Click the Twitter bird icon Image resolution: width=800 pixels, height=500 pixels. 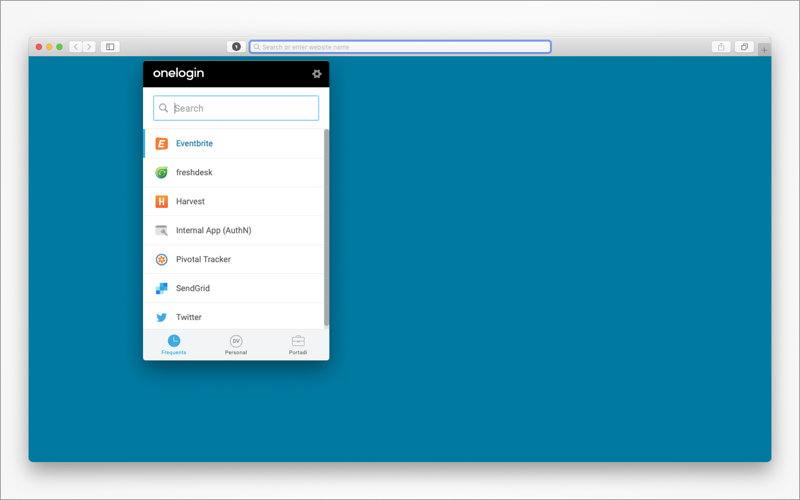click(161, 317)
